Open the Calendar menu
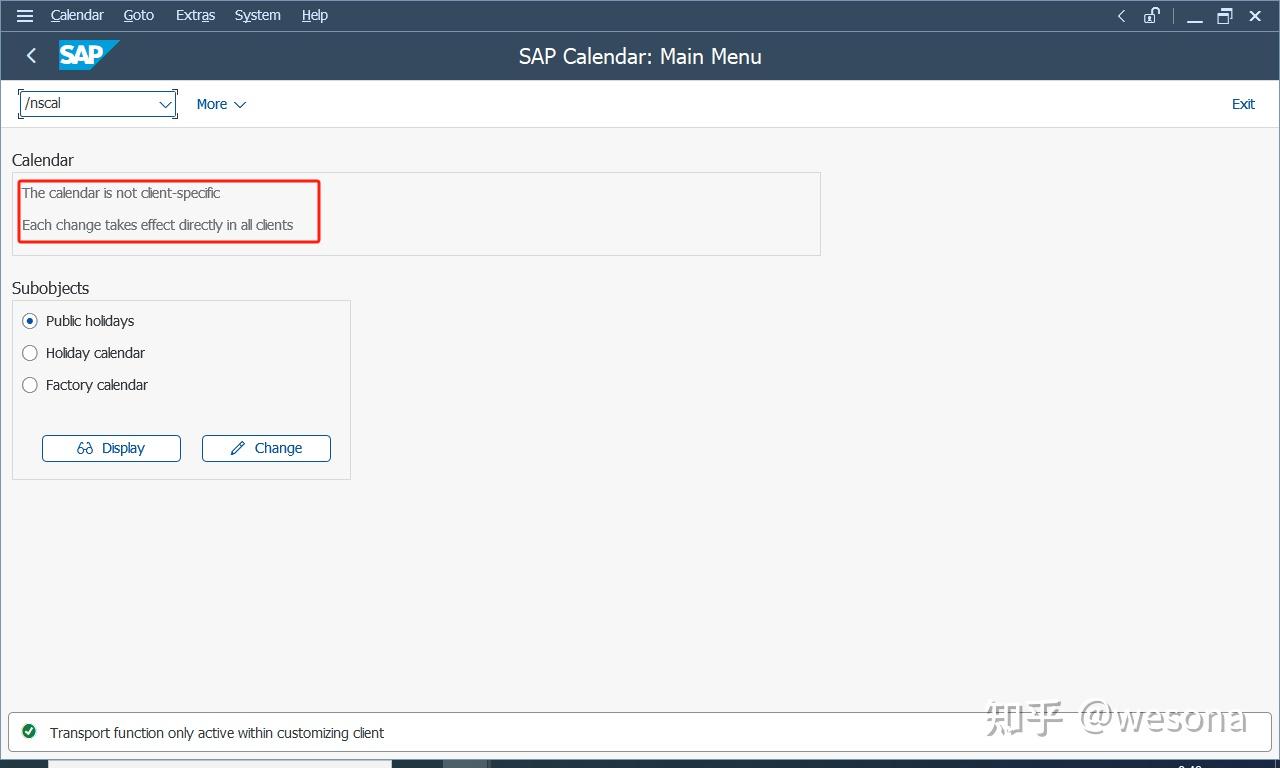Image resolution: width=1280 pixels, height=768 pixels. [77, 15]
